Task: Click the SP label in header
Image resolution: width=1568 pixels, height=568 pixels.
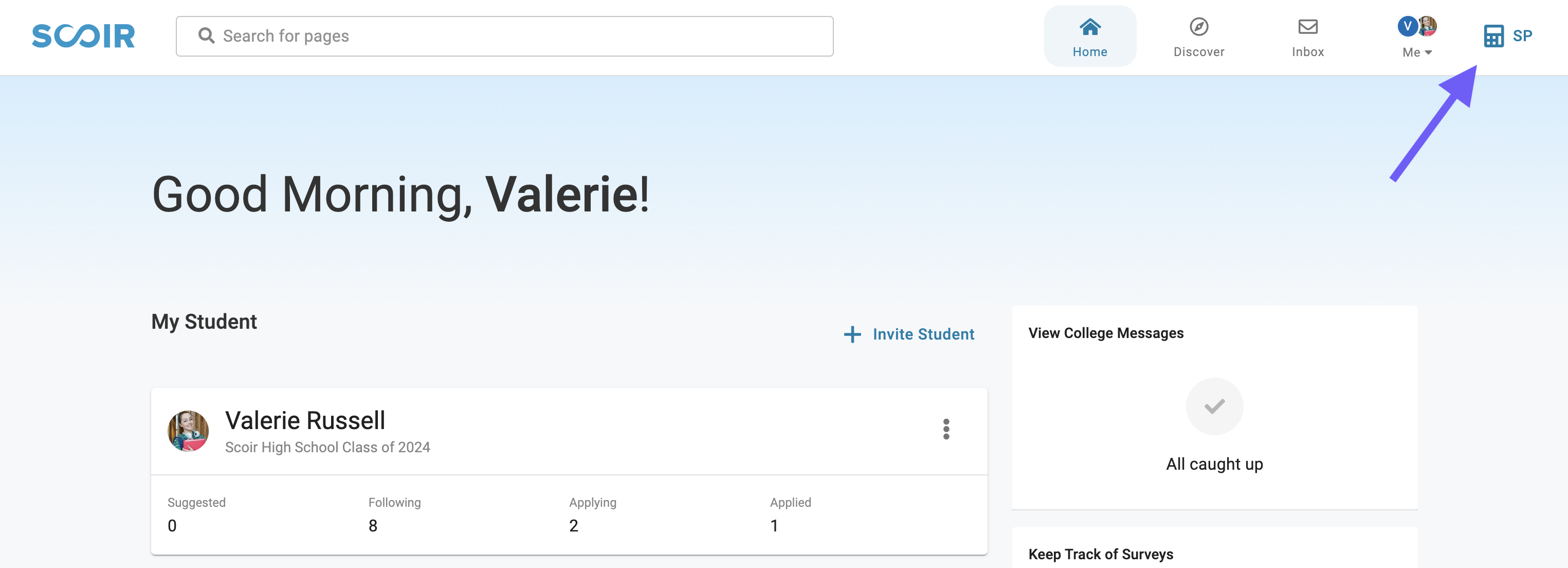Action: click(x=1522, y=36)
